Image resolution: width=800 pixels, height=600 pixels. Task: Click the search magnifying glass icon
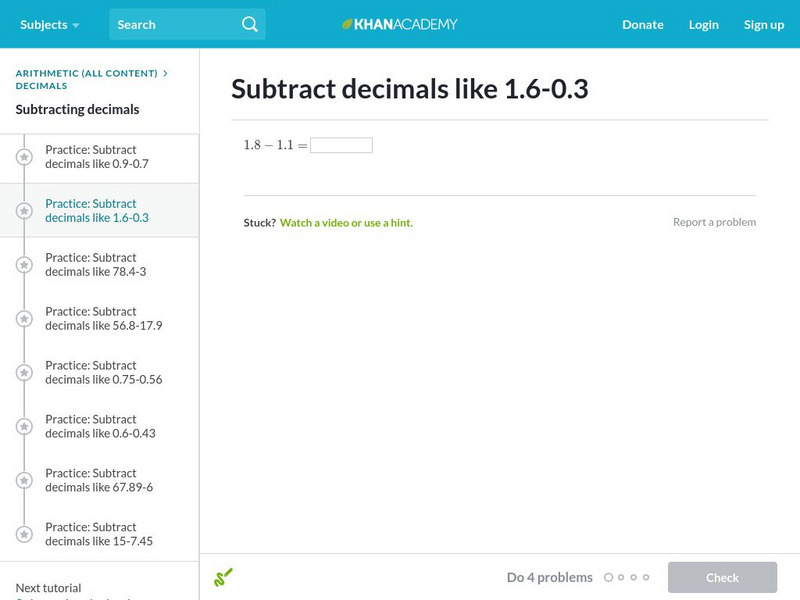[x=250, y=24]
